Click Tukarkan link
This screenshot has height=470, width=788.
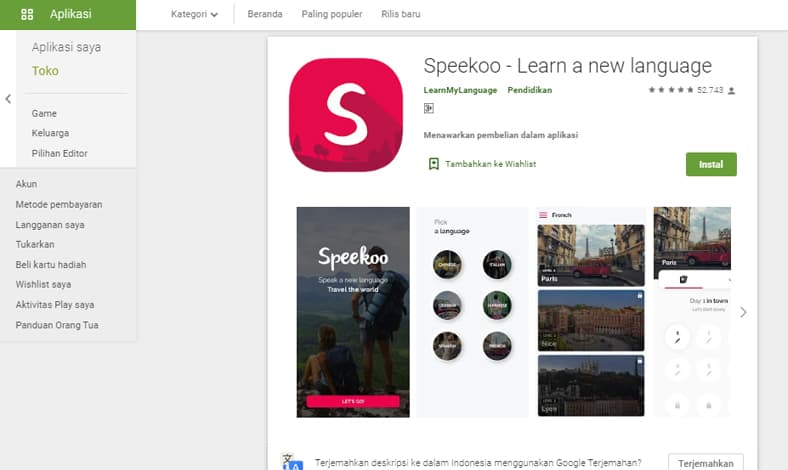click(35, 244)
